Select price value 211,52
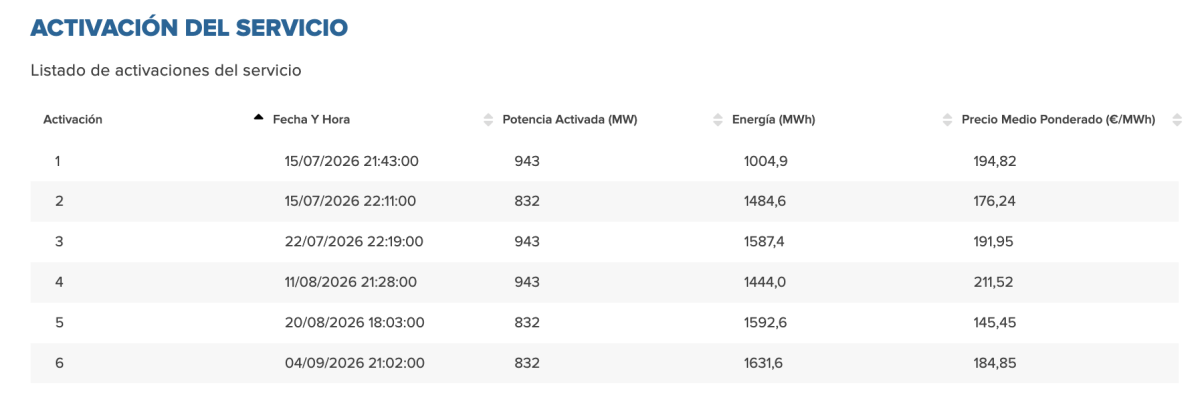 (x=993, y=282)
